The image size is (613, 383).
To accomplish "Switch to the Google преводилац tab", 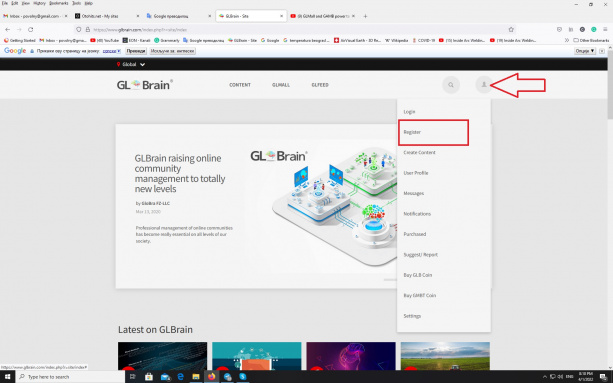I will (178, 16).
